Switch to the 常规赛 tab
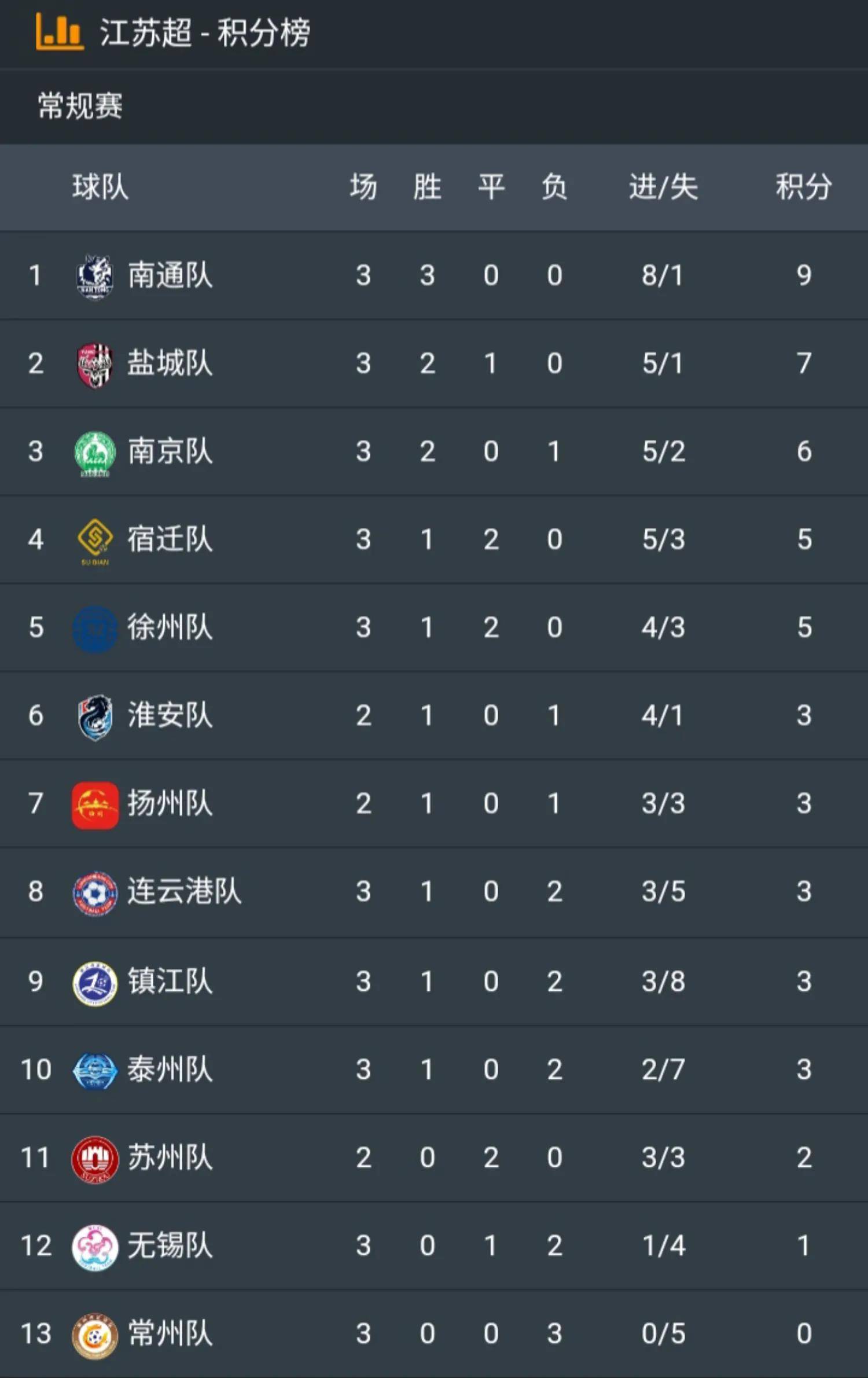Screen dimensions: 868x1378 tap(80, 106)
